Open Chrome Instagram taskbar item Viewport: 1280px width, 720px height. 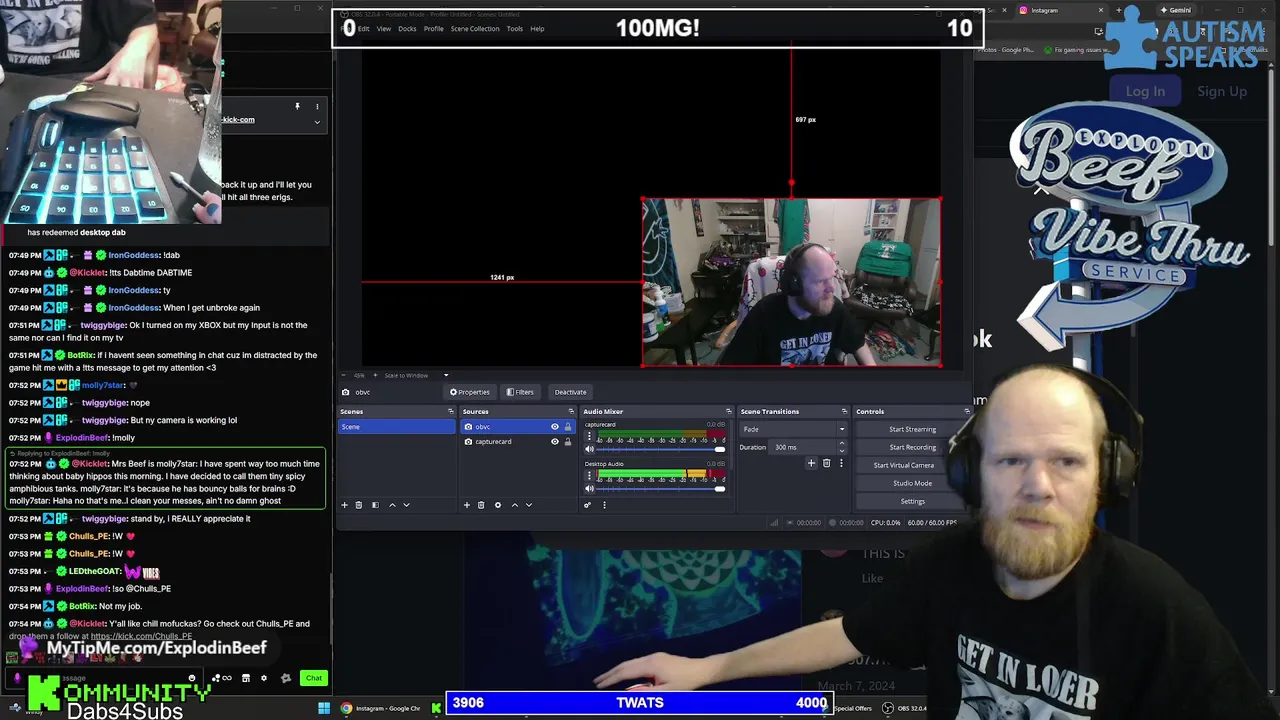click(380, 708)
